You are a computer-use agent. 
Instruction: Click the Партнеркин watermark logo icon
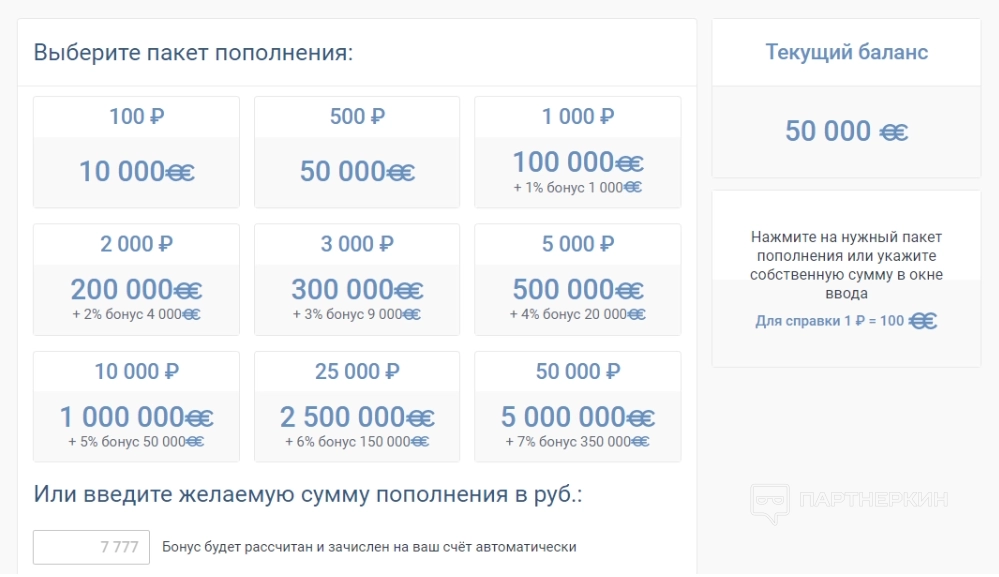click(768, 503)
